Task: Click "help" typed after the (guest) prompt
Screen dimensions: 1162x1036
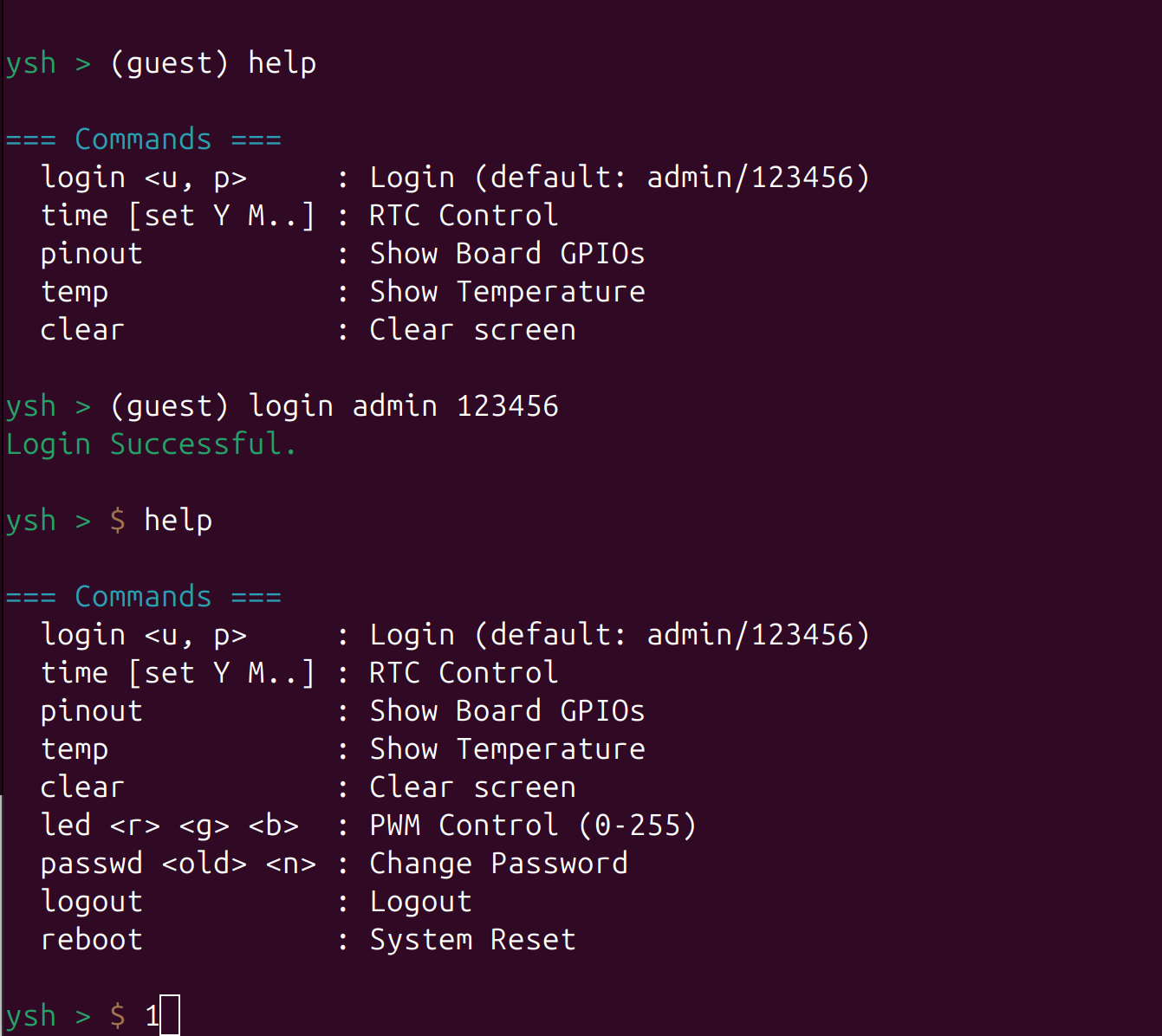Action: tap(282, 63)
